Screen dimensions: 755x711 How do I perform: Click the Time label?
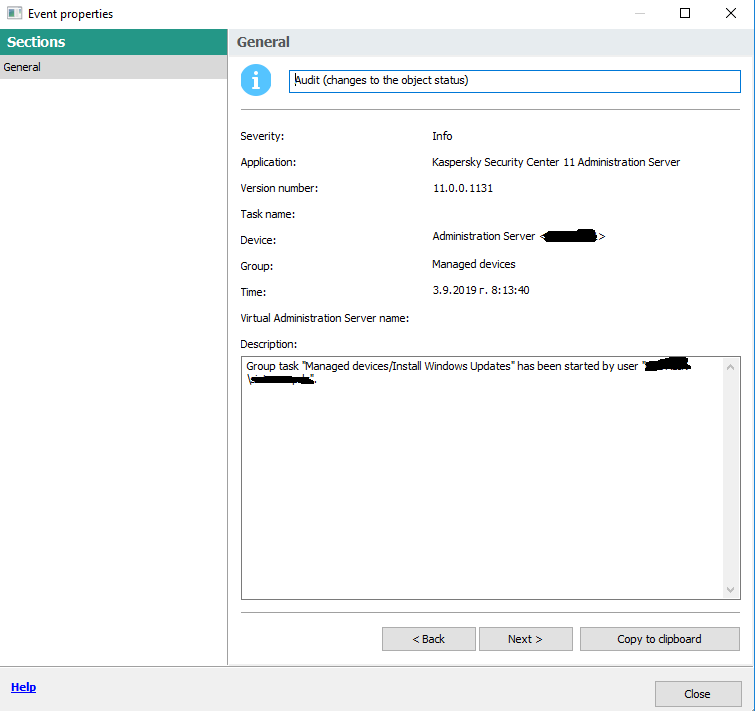253,292
